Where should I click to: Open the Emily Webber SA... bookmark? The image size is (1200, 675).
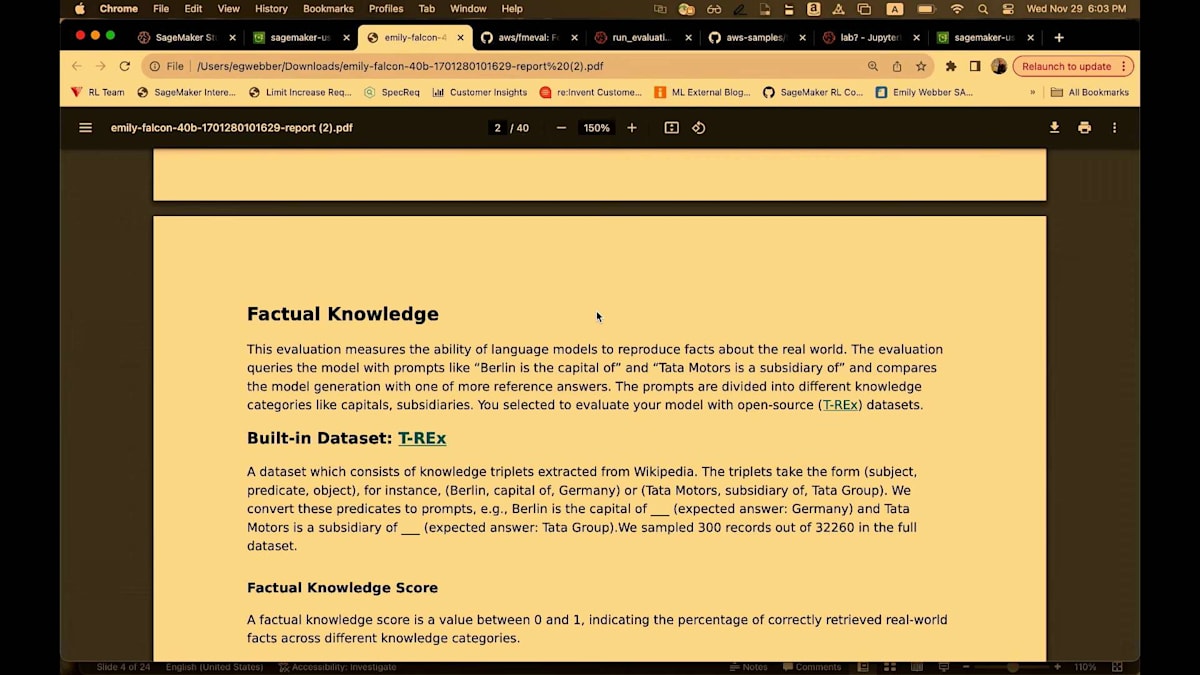pyautogui.click(x=924, y=92)
